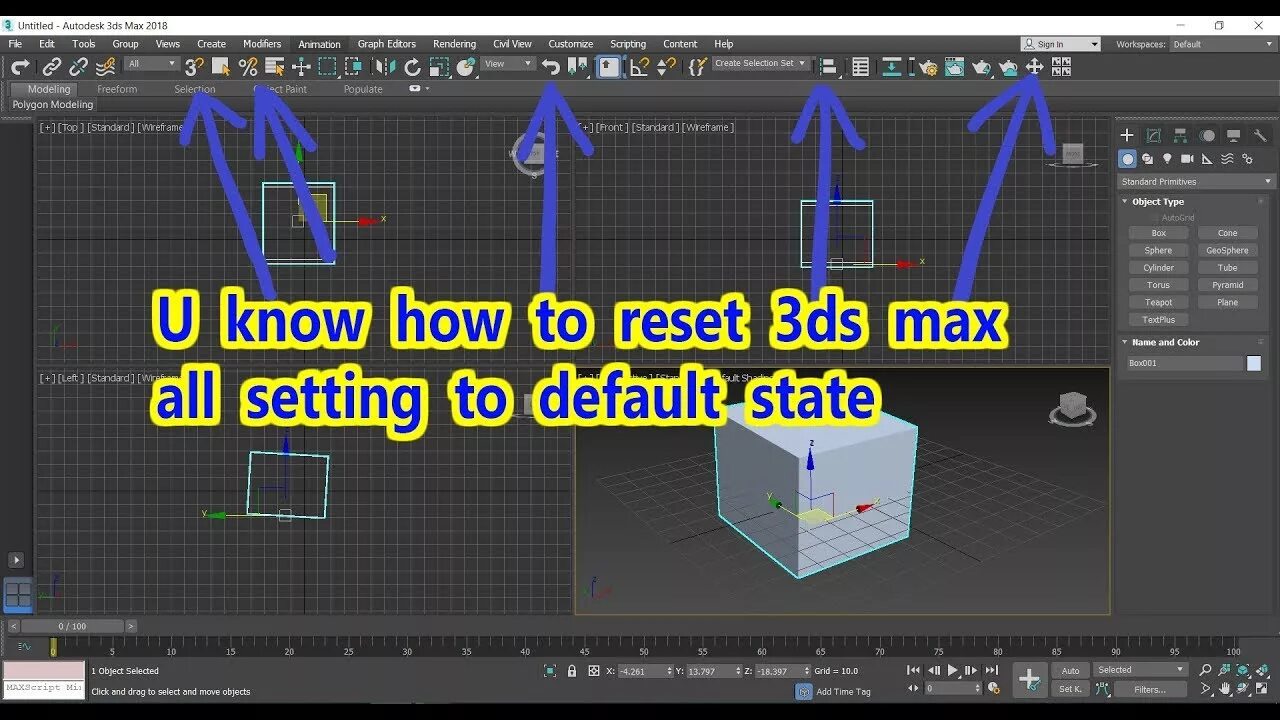Click the Filters... button
The height and width of the screenshot is (720, 1280).
1150,689
